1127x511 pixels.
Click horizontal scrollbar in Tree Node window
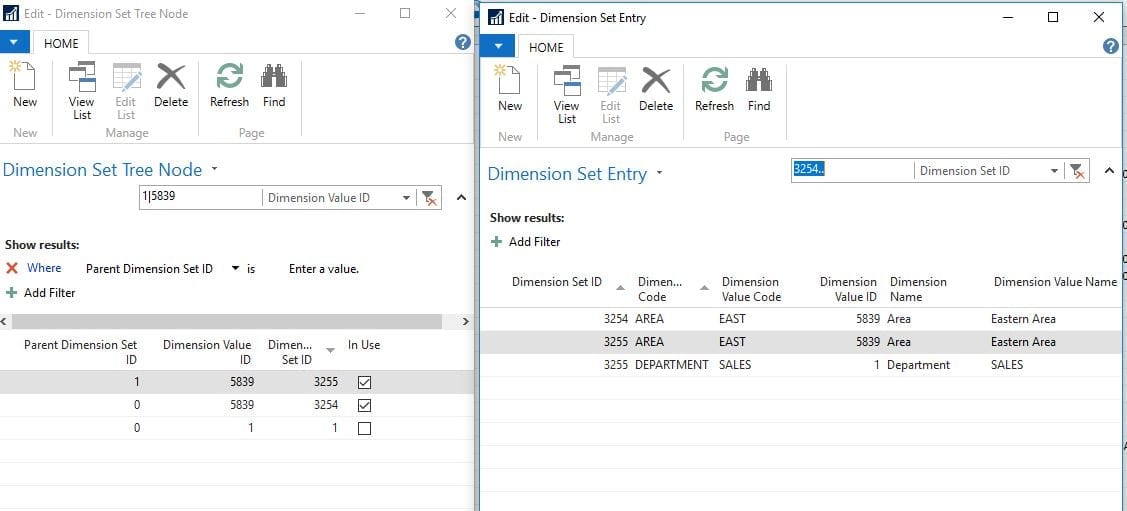coord(226,321)
